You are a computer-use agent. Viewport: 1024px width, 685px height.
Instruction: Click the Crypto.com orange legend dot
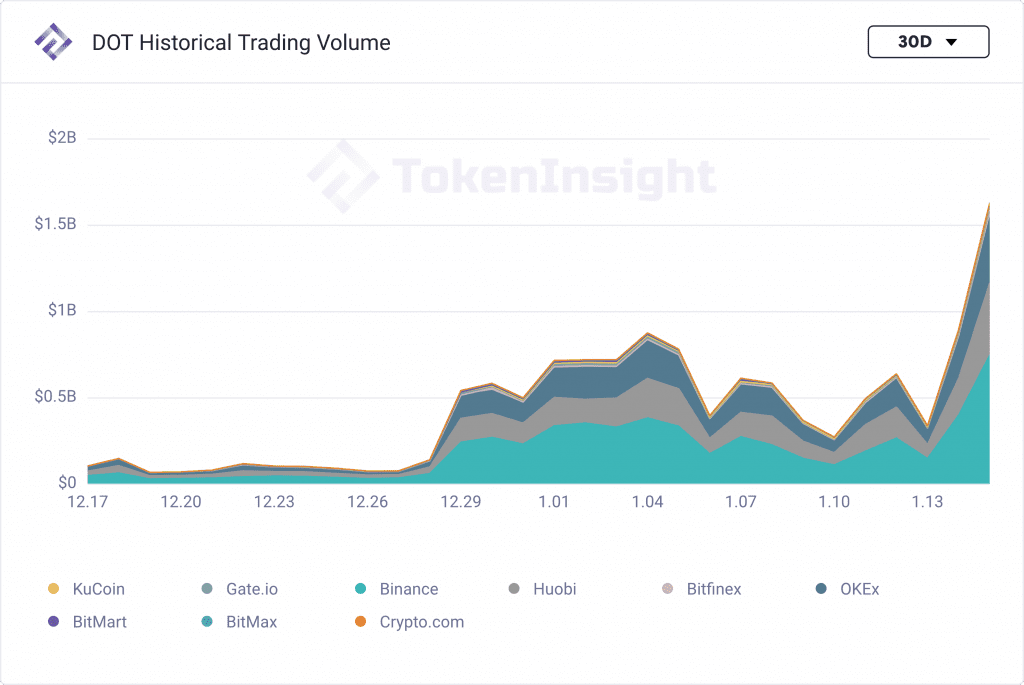(x=360, y=621)
